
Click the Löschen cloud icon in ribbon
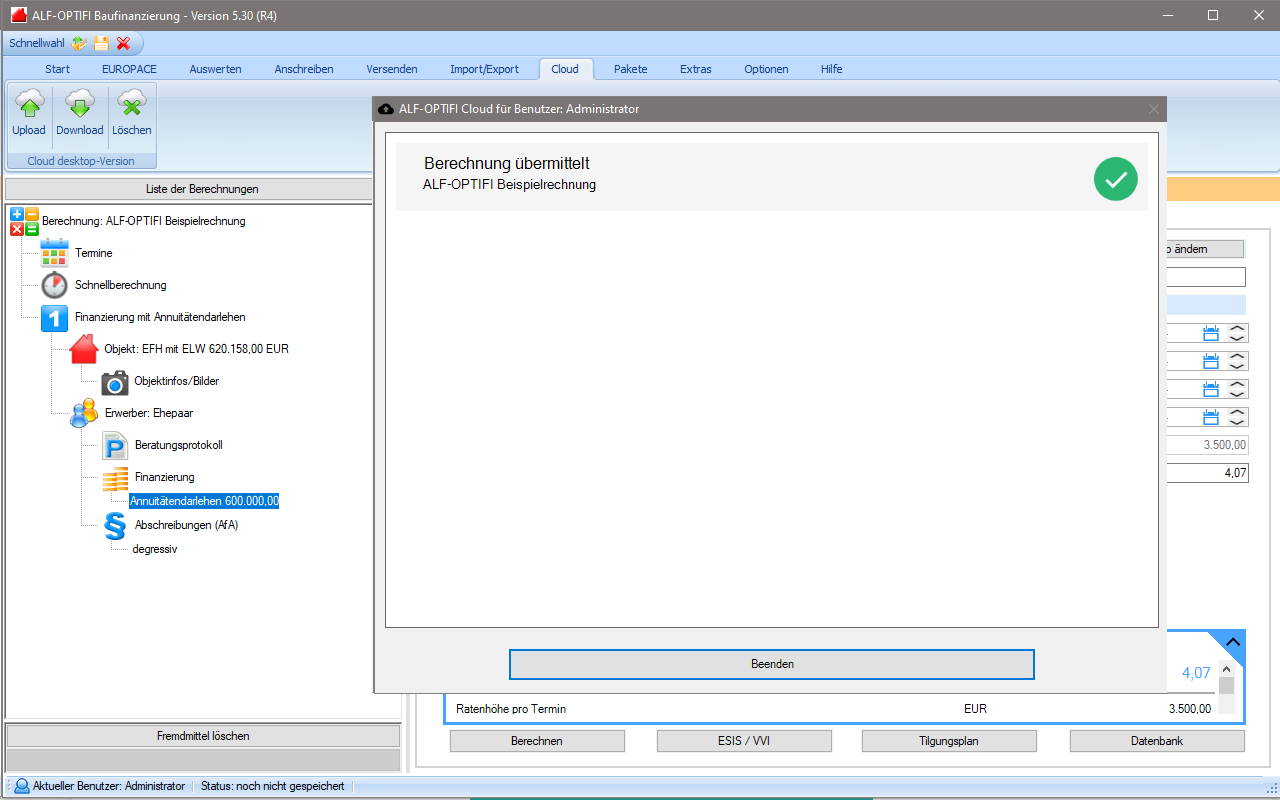click(x=131, y=104)
